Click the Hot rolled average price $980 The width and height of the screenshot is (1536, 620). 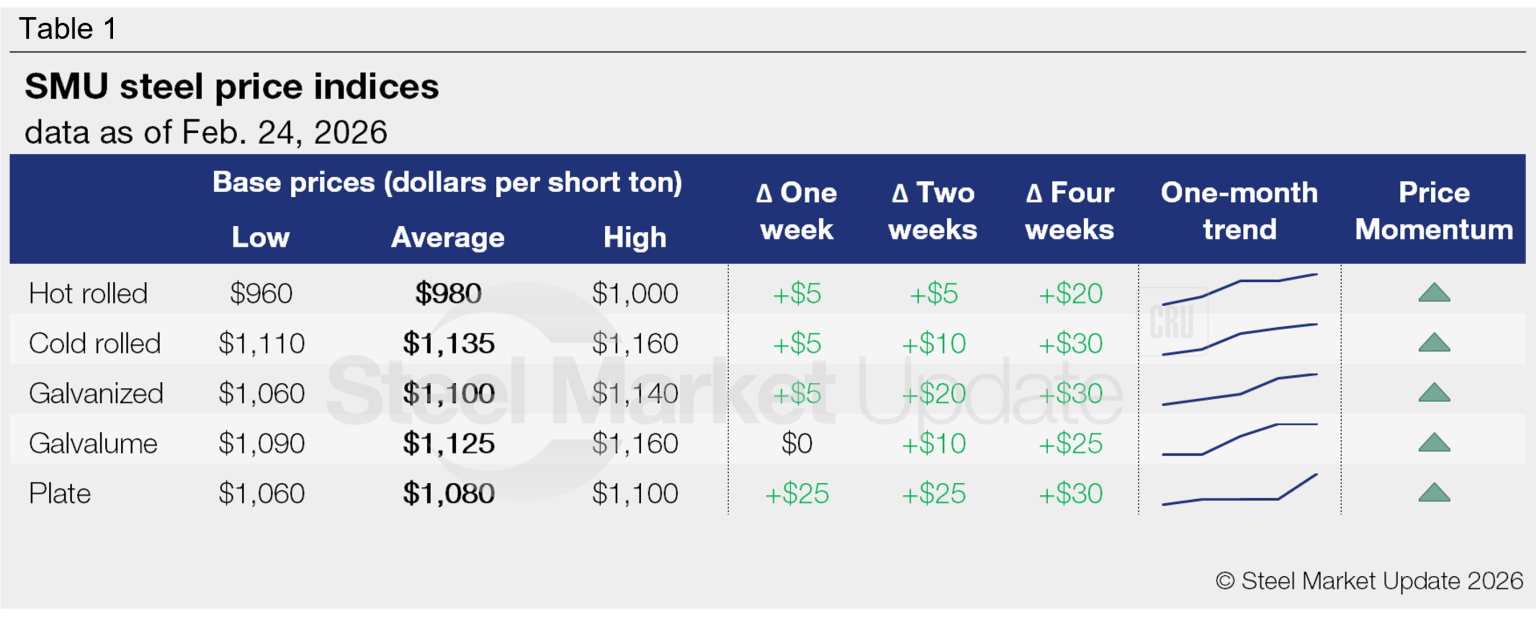pos(449,294)
